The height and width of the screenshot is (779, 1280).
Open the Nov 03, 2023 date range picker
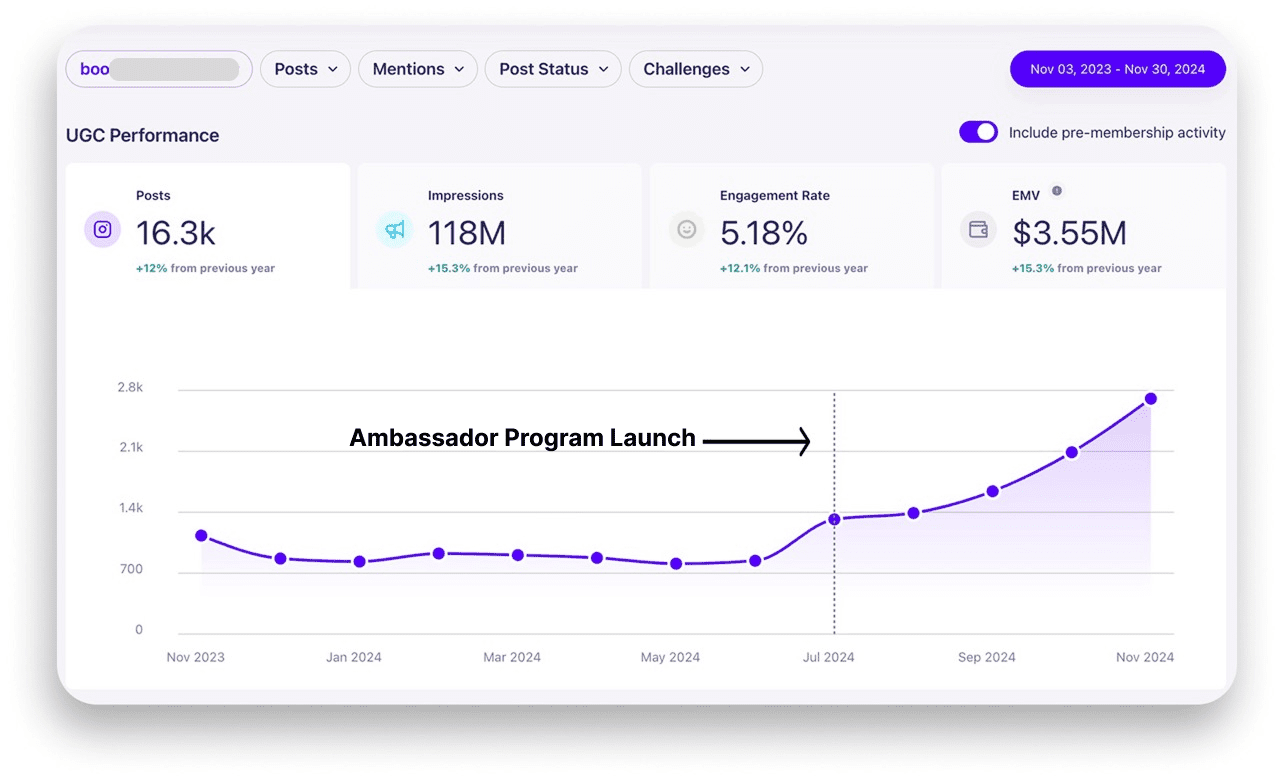point(1117,69)
